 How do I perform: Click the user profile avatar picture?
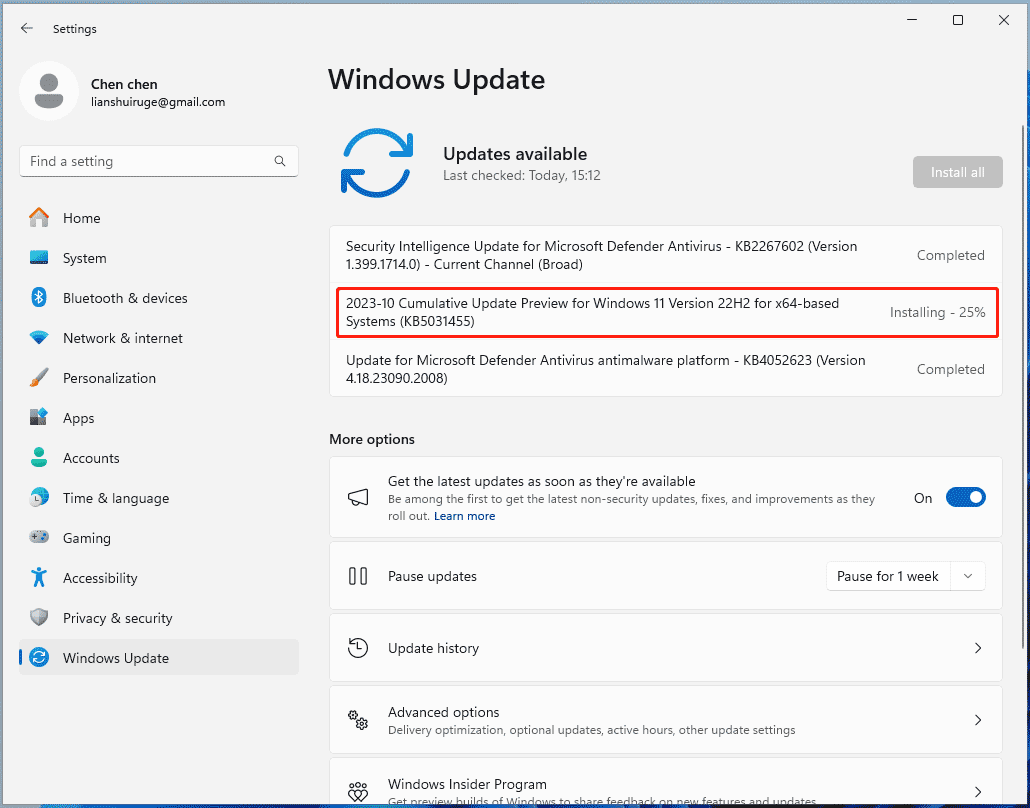pyautogui.click(x=49, y=91)
